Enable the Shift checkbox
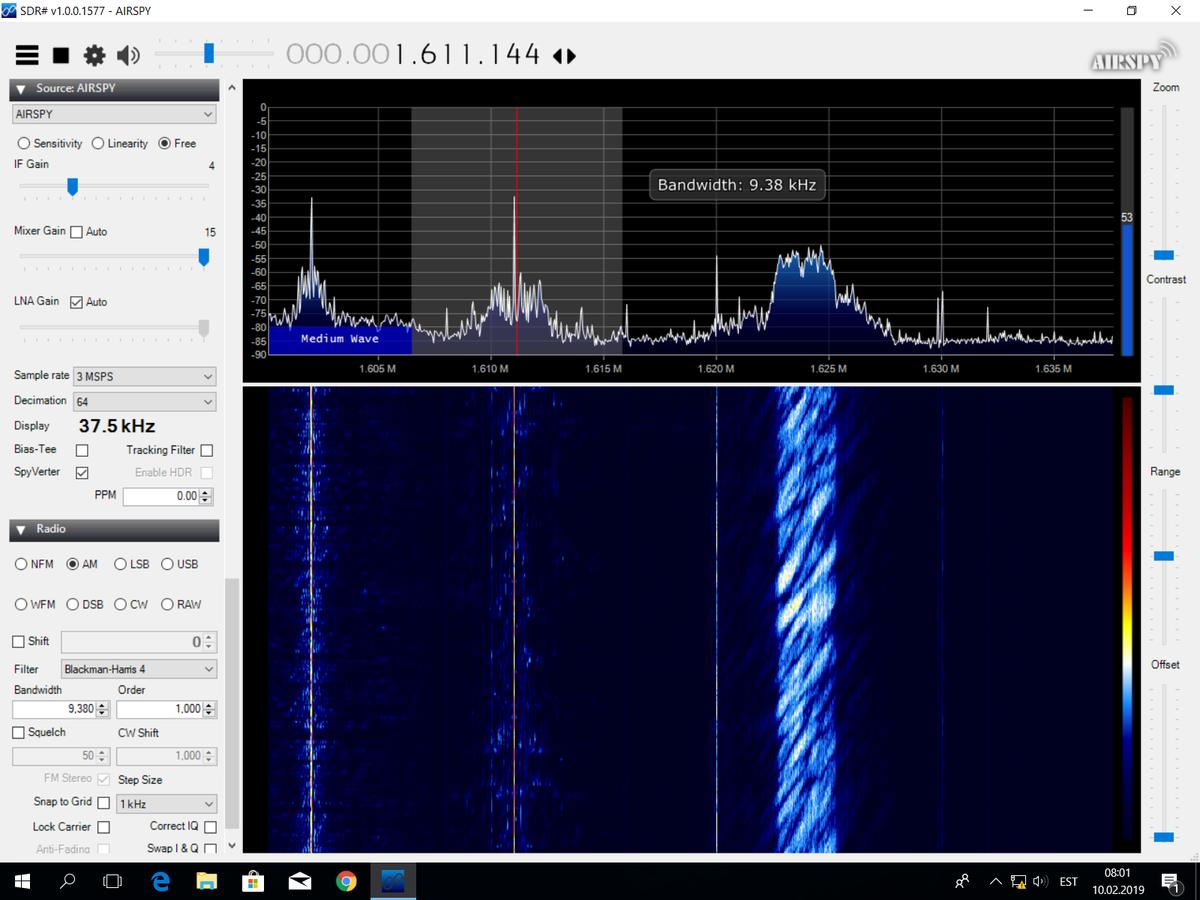The height and width of the screenshot is (900, 1200). (18, 641)
